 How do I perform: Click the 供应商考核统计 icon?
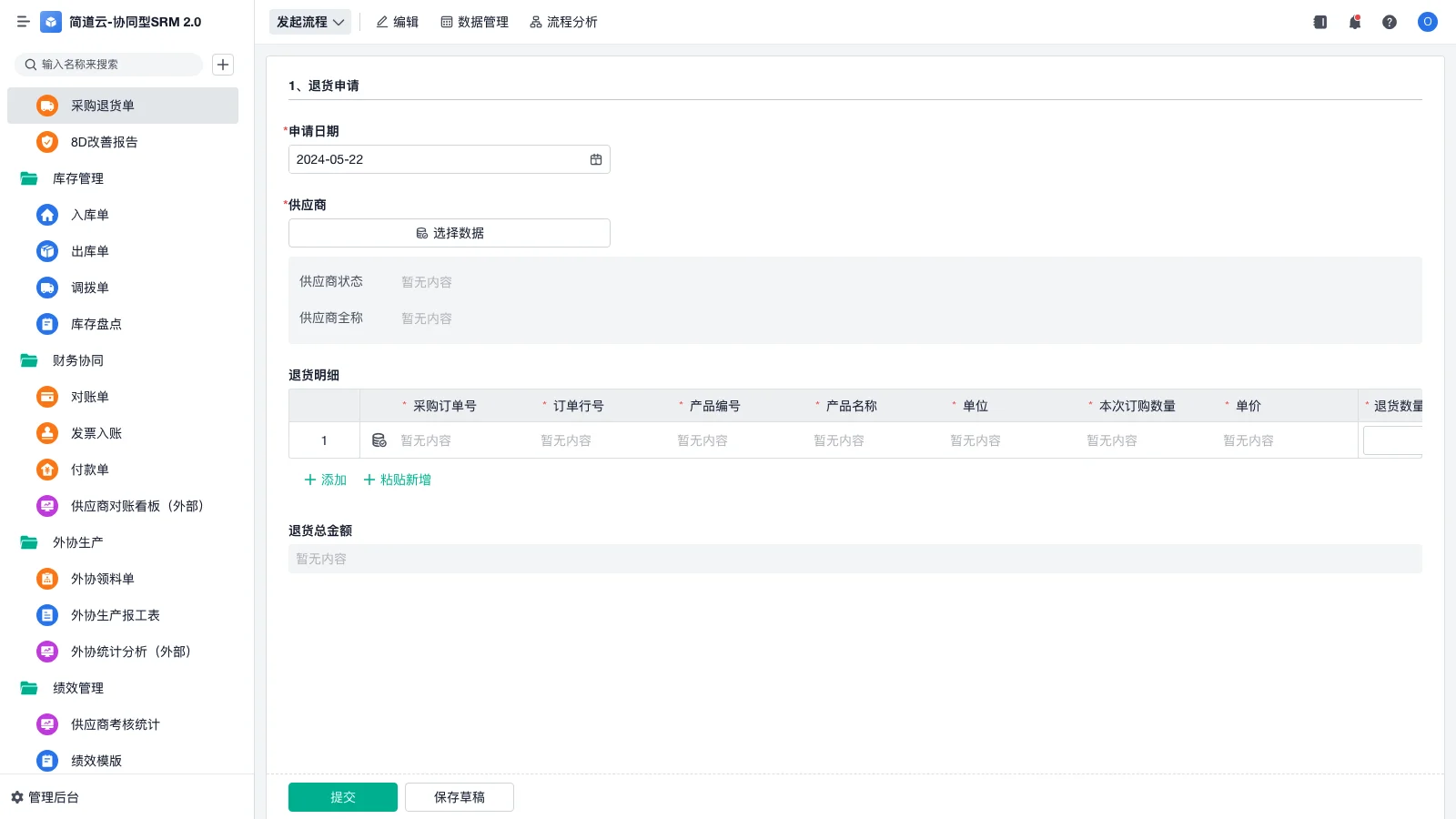[47, 724]
